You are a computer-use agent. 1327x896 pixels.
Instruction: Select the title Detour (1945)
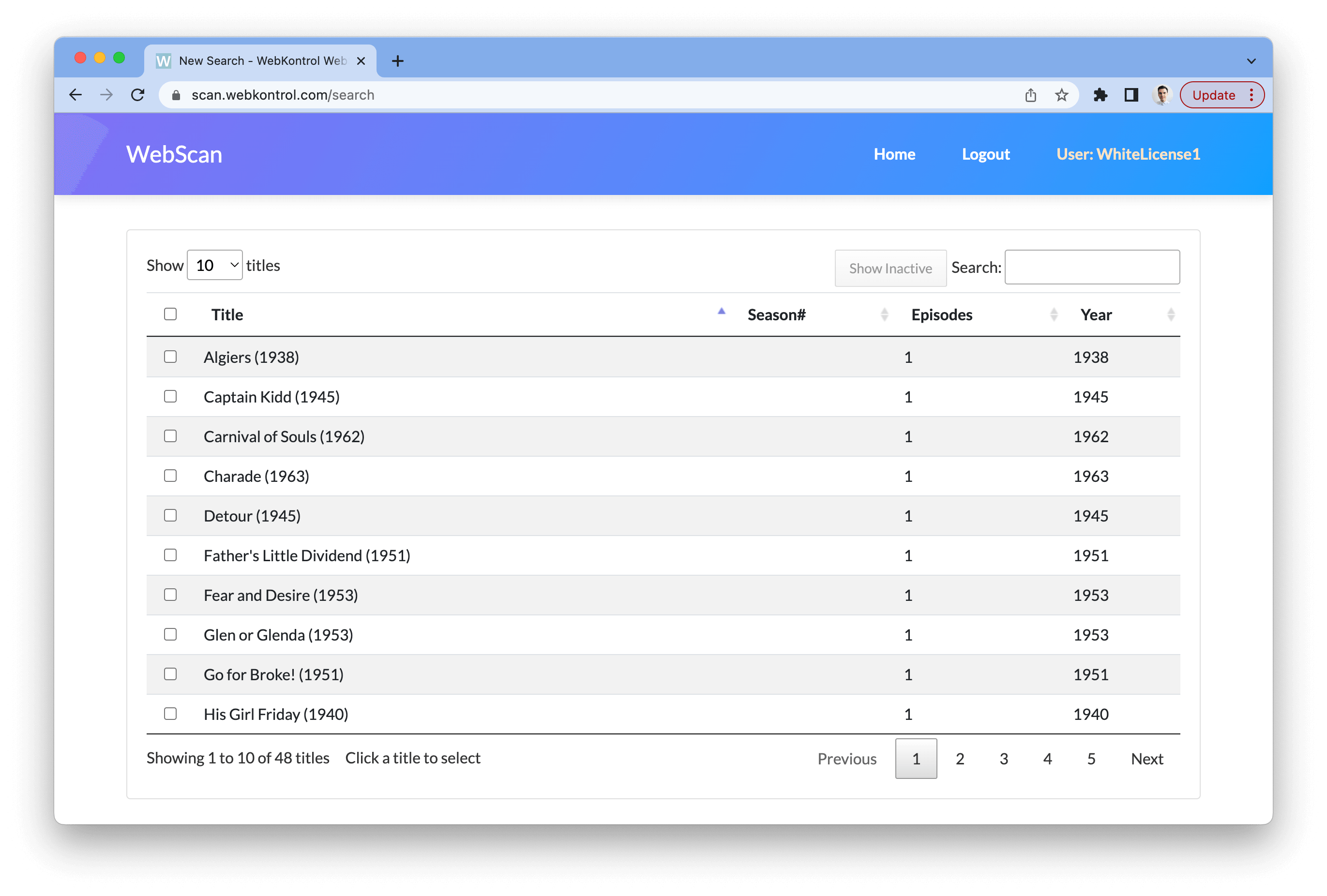click(x=252, y=516)
